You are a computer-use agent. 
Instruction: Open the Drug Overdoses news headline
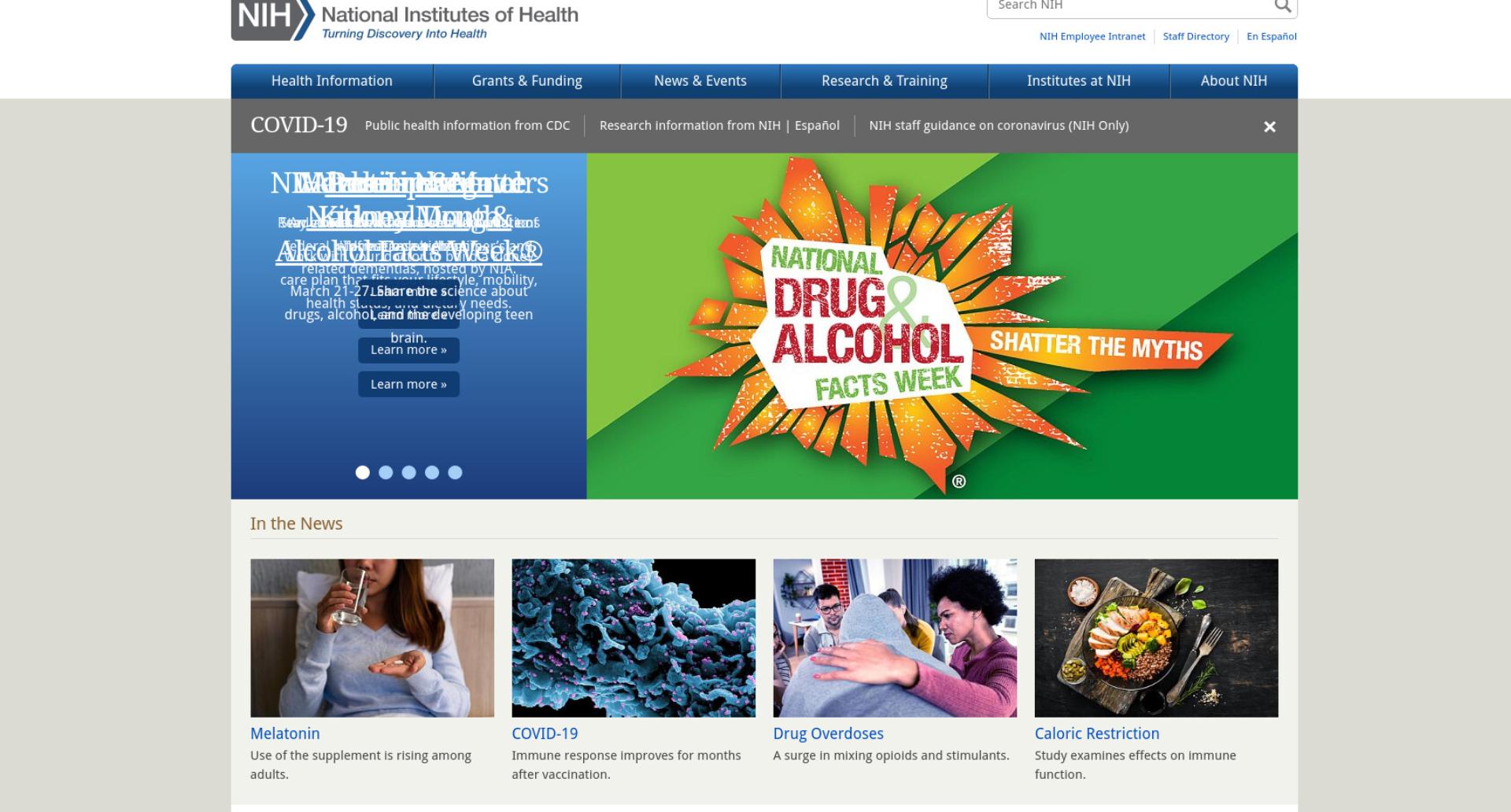coord(828,733)
